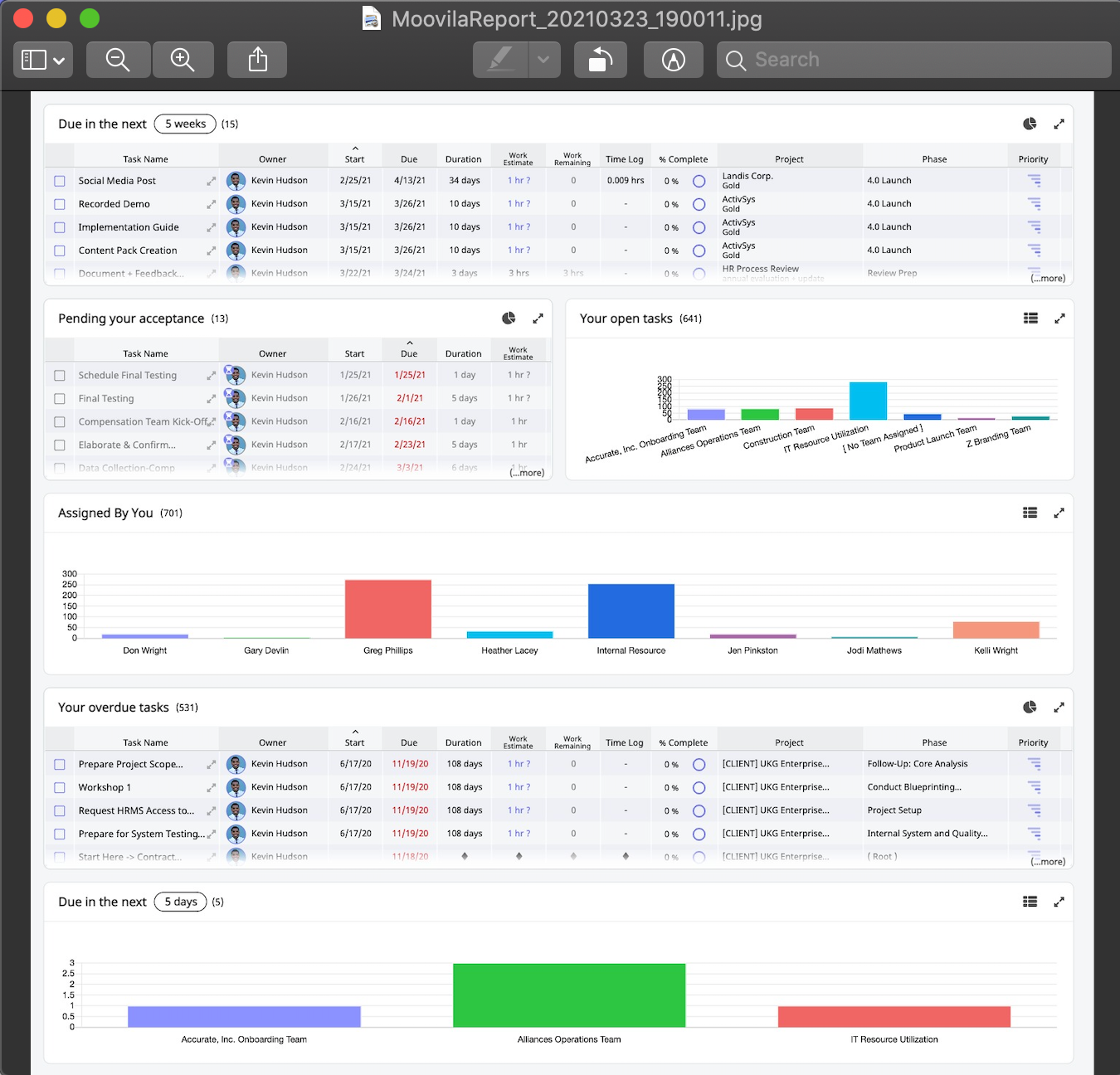Screen dimensions: 1120x1075
Task: Sort by Duration column in first table
Action: [x=464, y=159]
